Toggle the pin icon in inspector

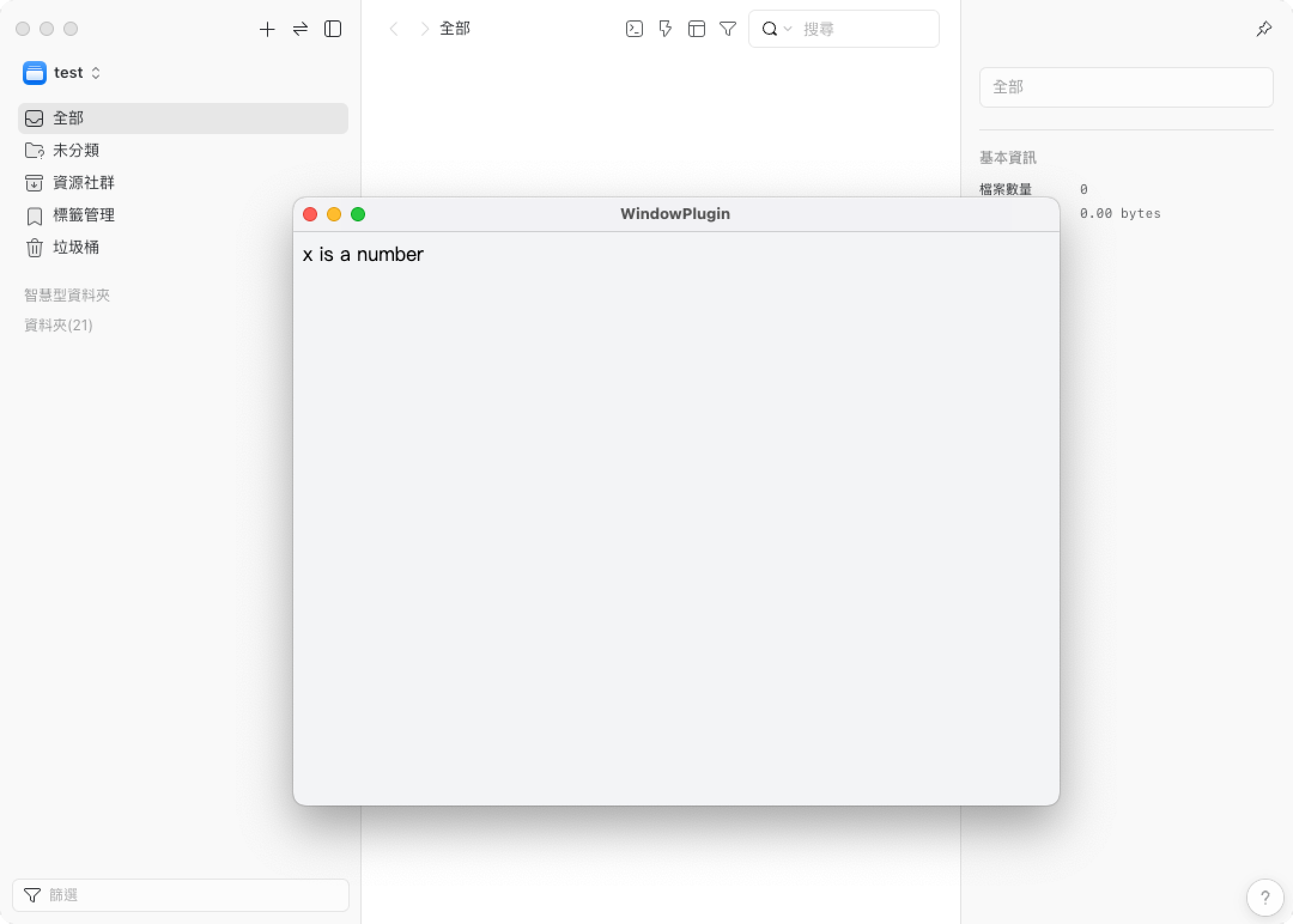point(1264,29)
